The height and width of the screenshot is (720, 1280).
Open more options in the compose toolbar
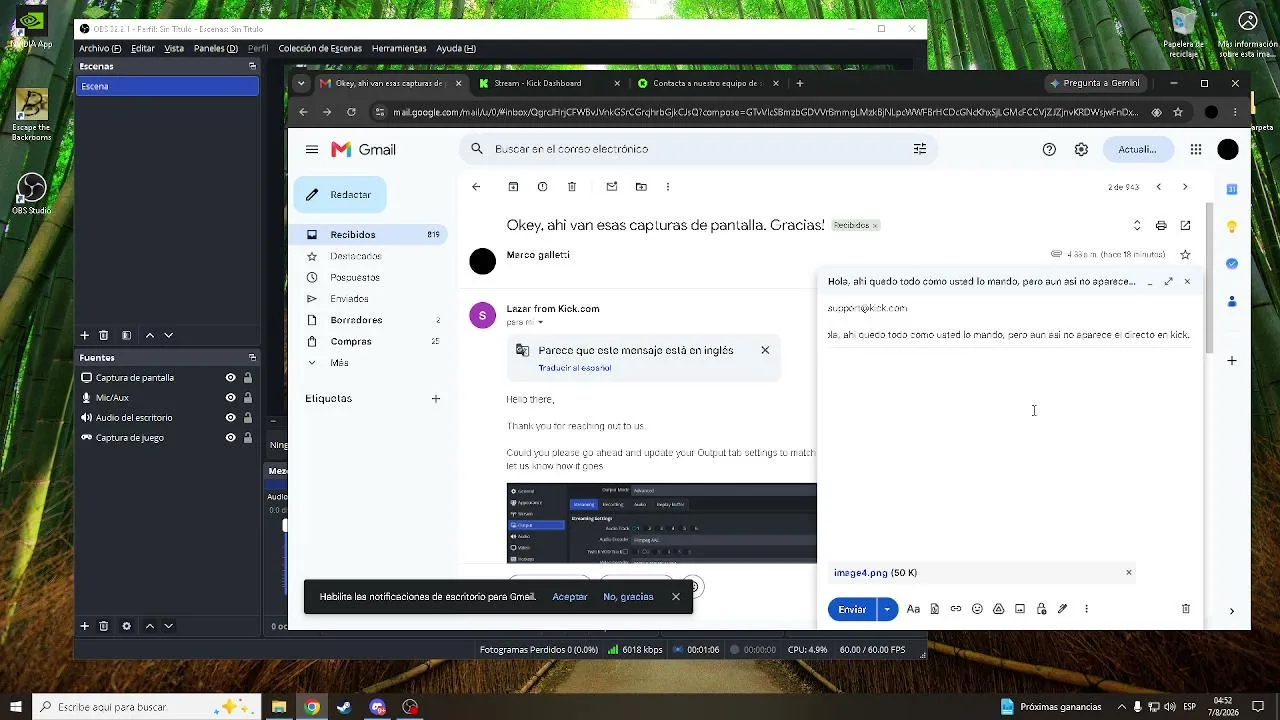tap(1086, 609)
